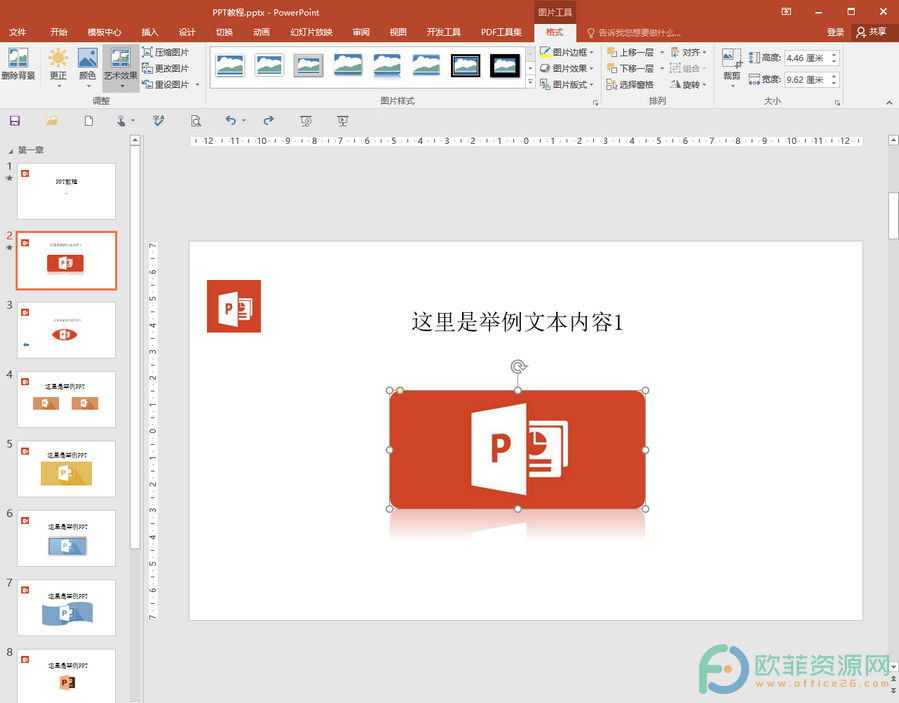Click the Open folder icon
899x703 pixels.
pos(52,120)
